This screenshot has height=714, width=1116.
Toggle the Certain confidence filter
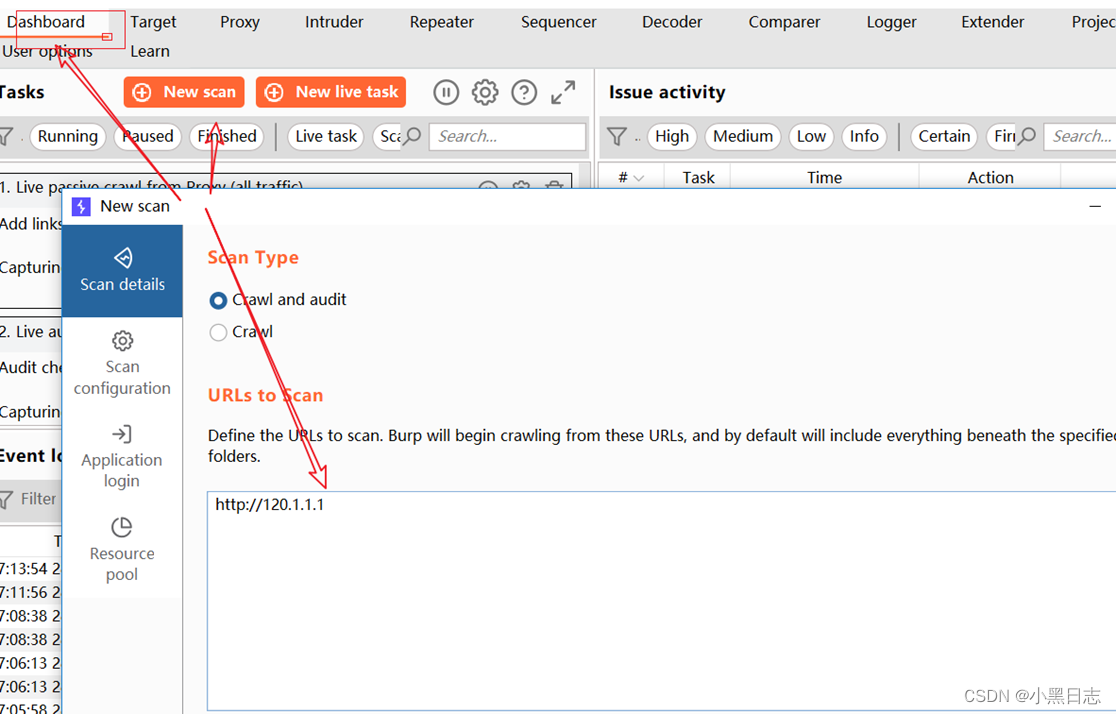click(x=944, y=136)
